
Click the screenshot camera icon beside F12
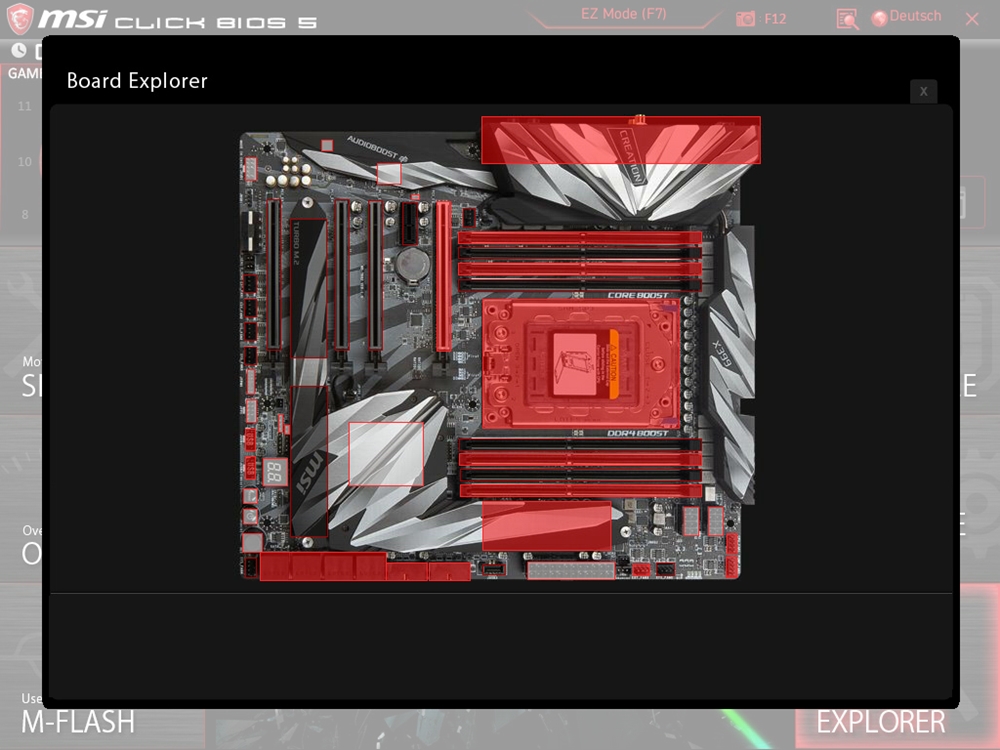(x=745, y=18)
